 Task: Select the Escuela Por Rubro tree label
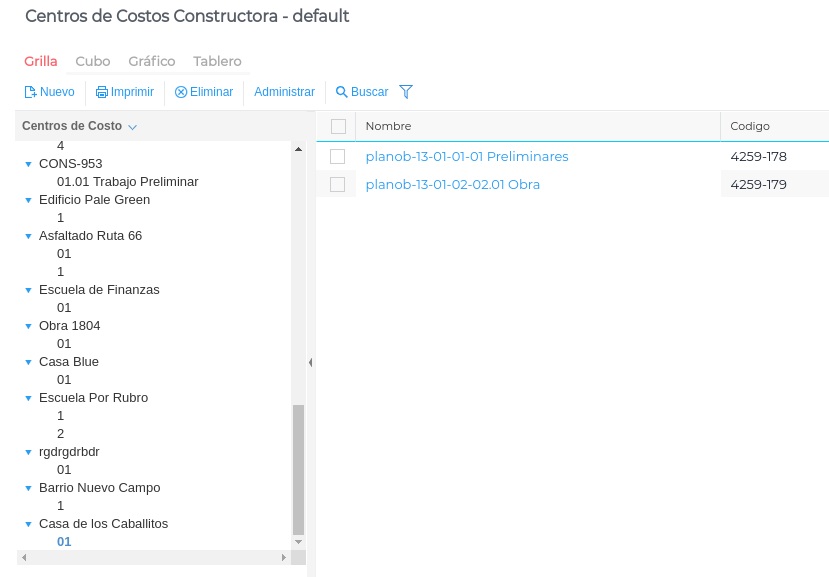(x=94, y=398)
